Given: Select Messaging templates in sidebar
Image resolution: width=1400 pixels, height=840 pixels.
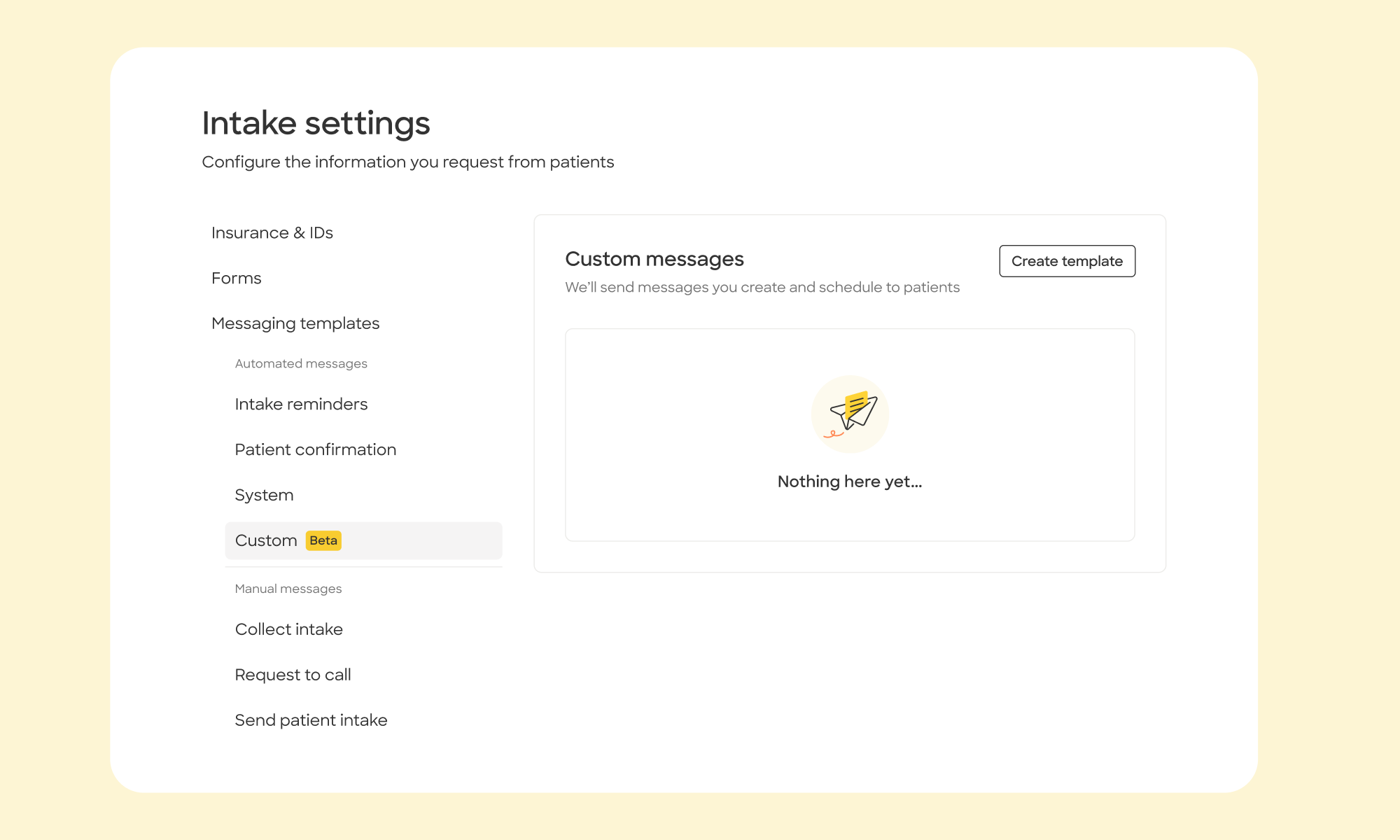Looking at the screenshot, I should 295,323.
